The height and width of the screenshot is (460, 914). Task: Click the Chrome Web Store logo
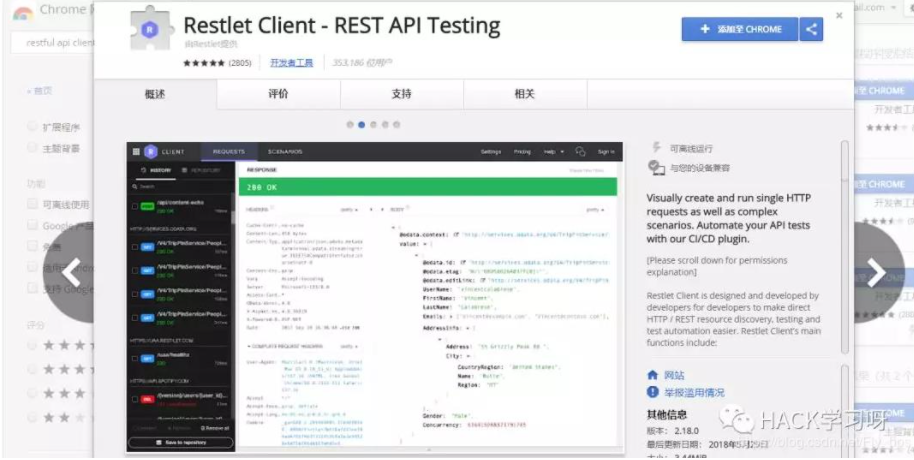(23, 12)
